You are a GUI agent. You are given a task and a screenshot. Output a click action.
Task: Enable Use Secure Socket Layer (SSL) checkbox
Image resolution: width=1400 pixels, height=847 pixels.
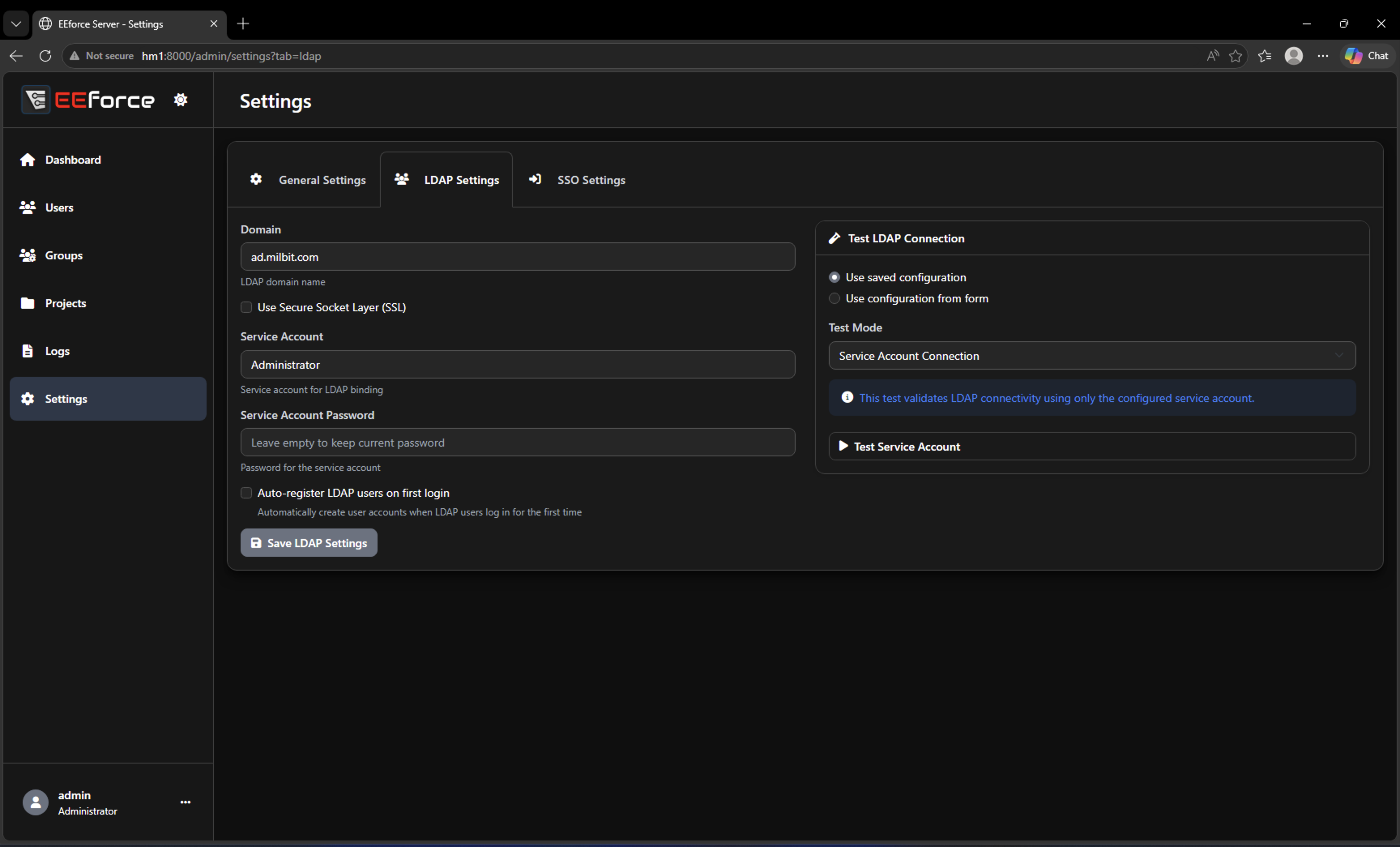(246, 307)
